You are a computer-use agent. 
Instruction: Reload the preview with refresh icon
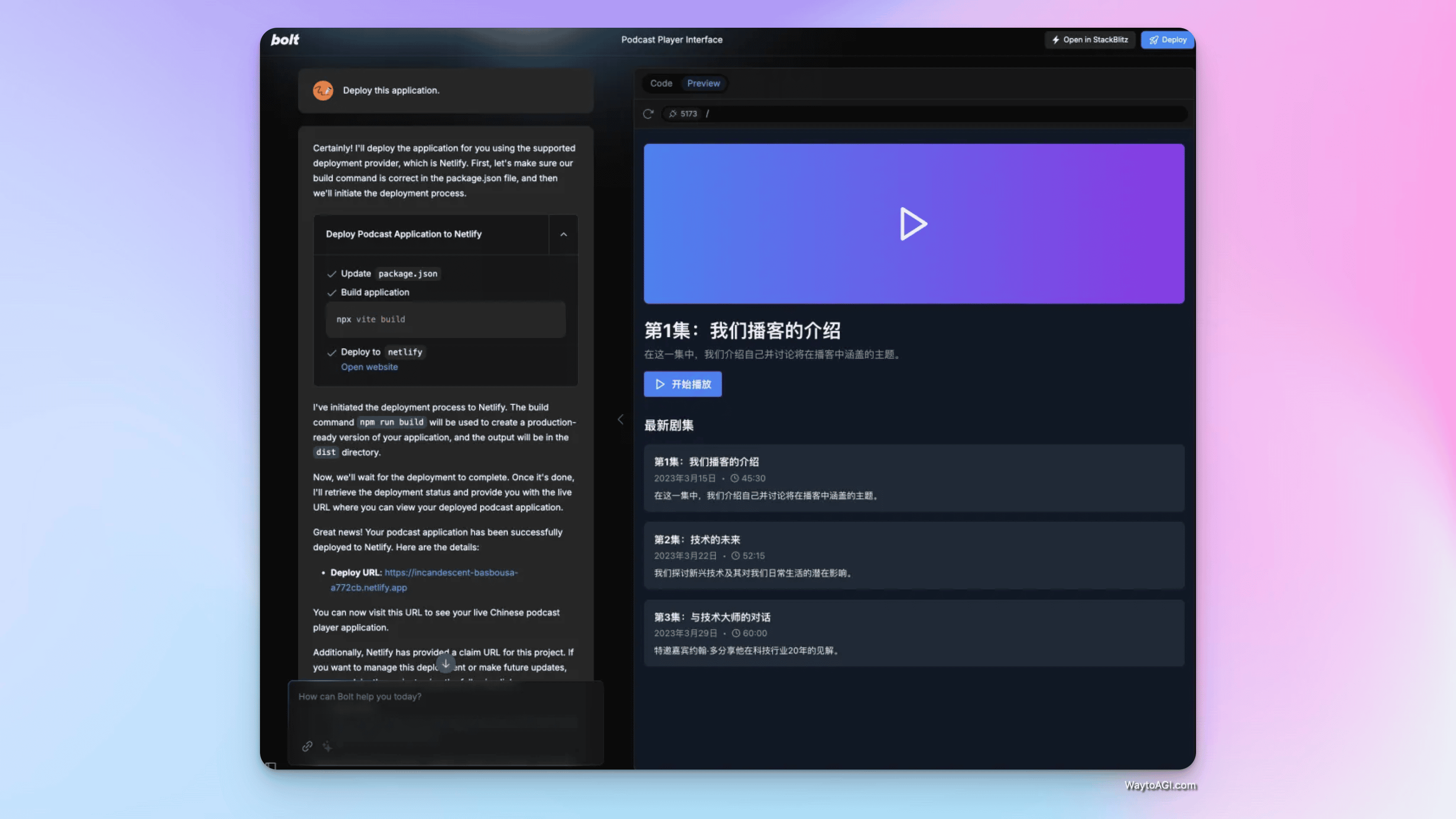pos(648,114)
